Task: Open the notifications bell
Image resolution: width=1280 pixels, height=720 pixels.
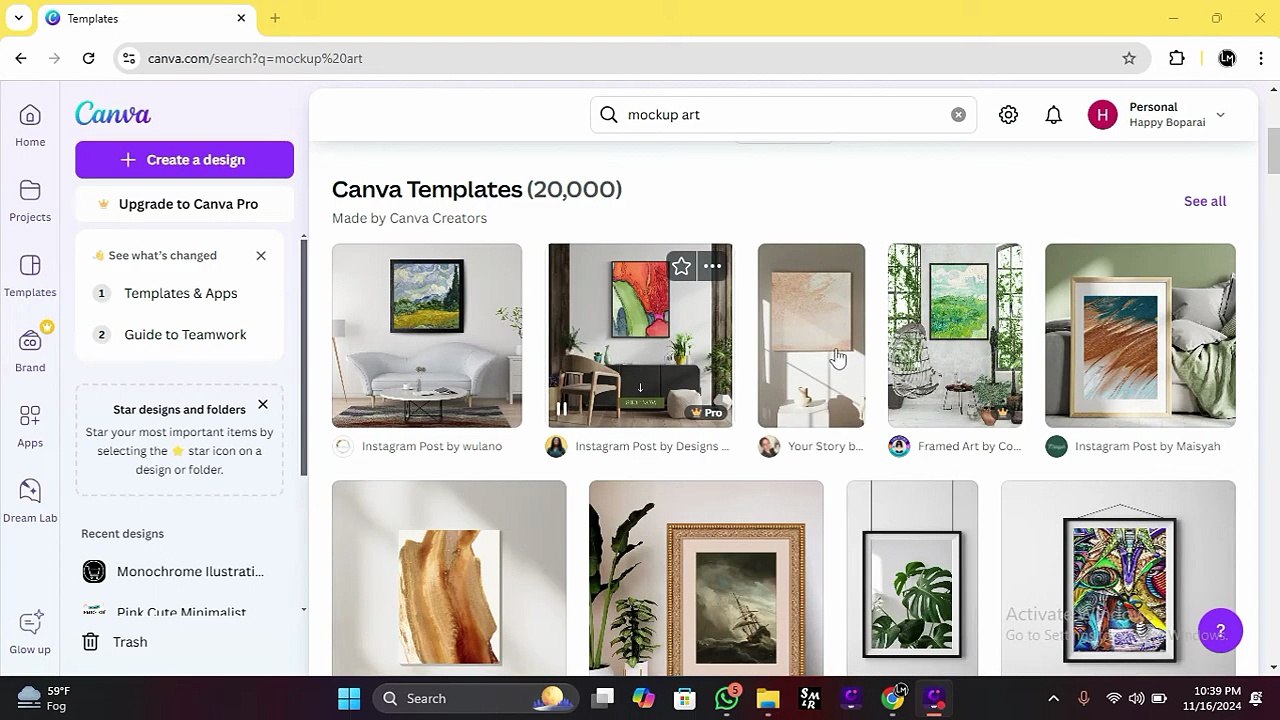Action: click(x=1053, y=115)
